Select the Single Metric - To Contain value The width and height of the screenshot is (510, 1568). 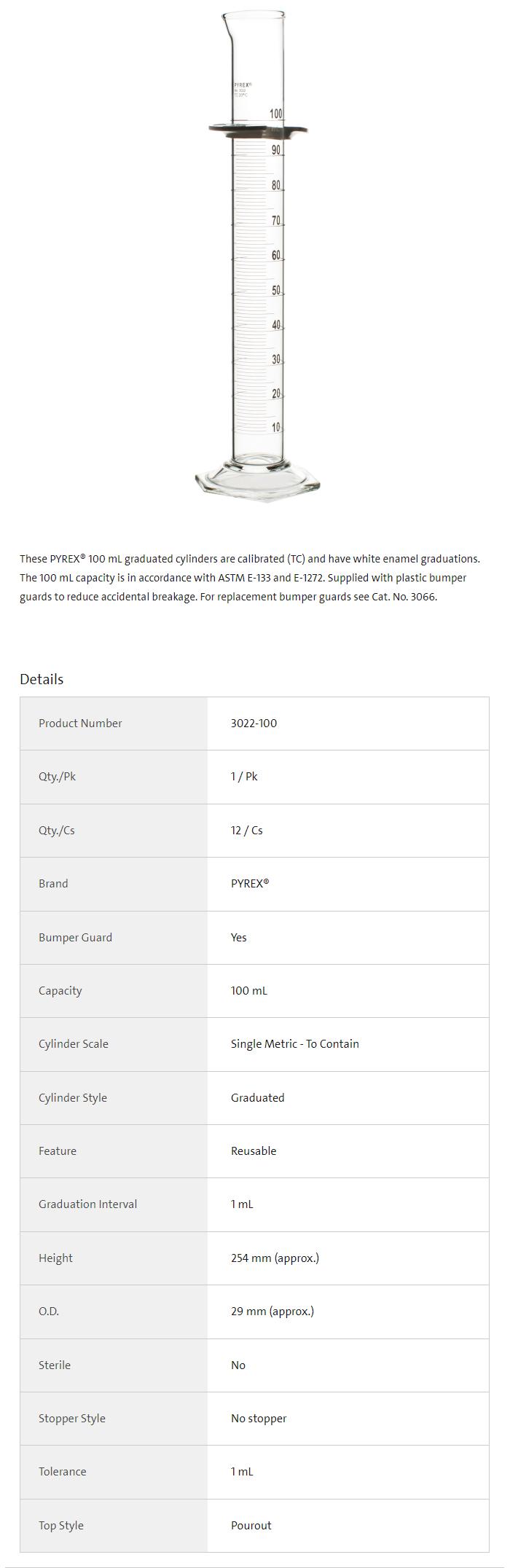[294, 1043]
